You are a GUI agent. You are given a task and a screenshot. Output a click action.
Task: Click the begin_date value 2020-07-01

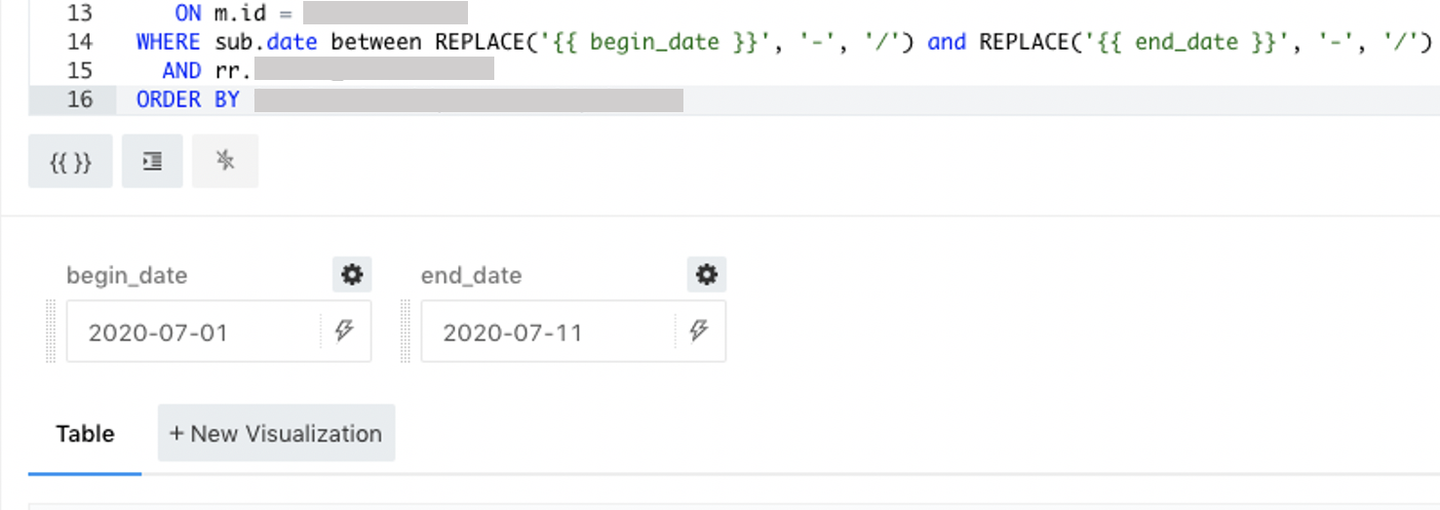158,332
